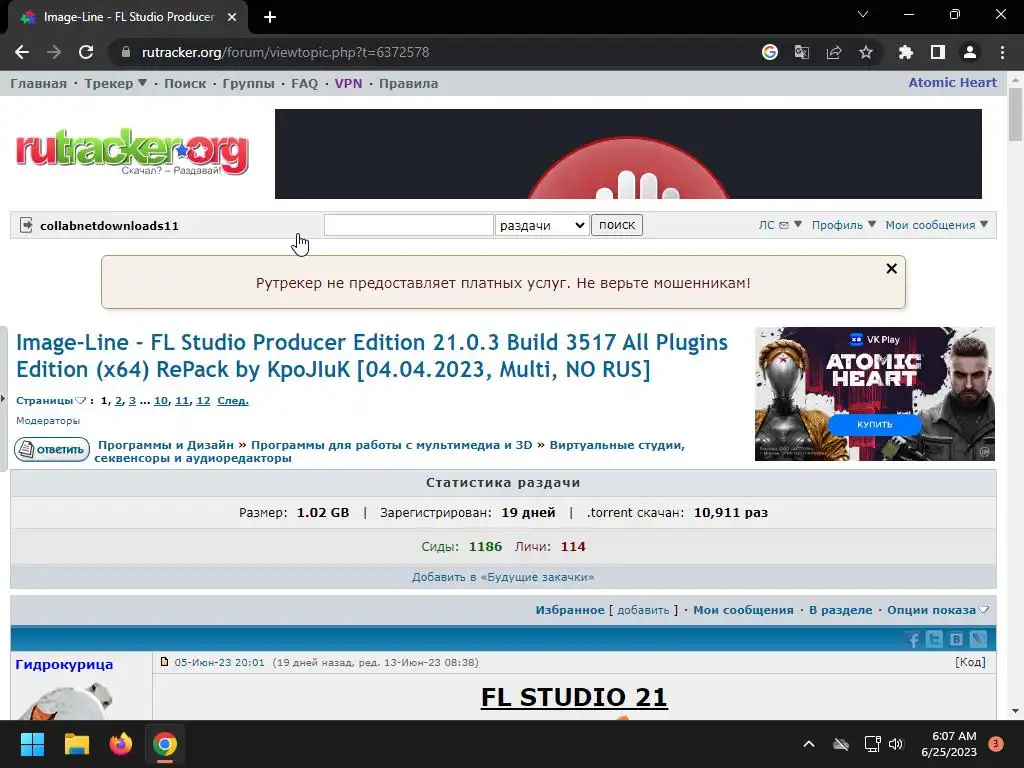The image size is (1024, 768).
Task: Open the Гидрокурица user profile
Action: pos(64,664)
